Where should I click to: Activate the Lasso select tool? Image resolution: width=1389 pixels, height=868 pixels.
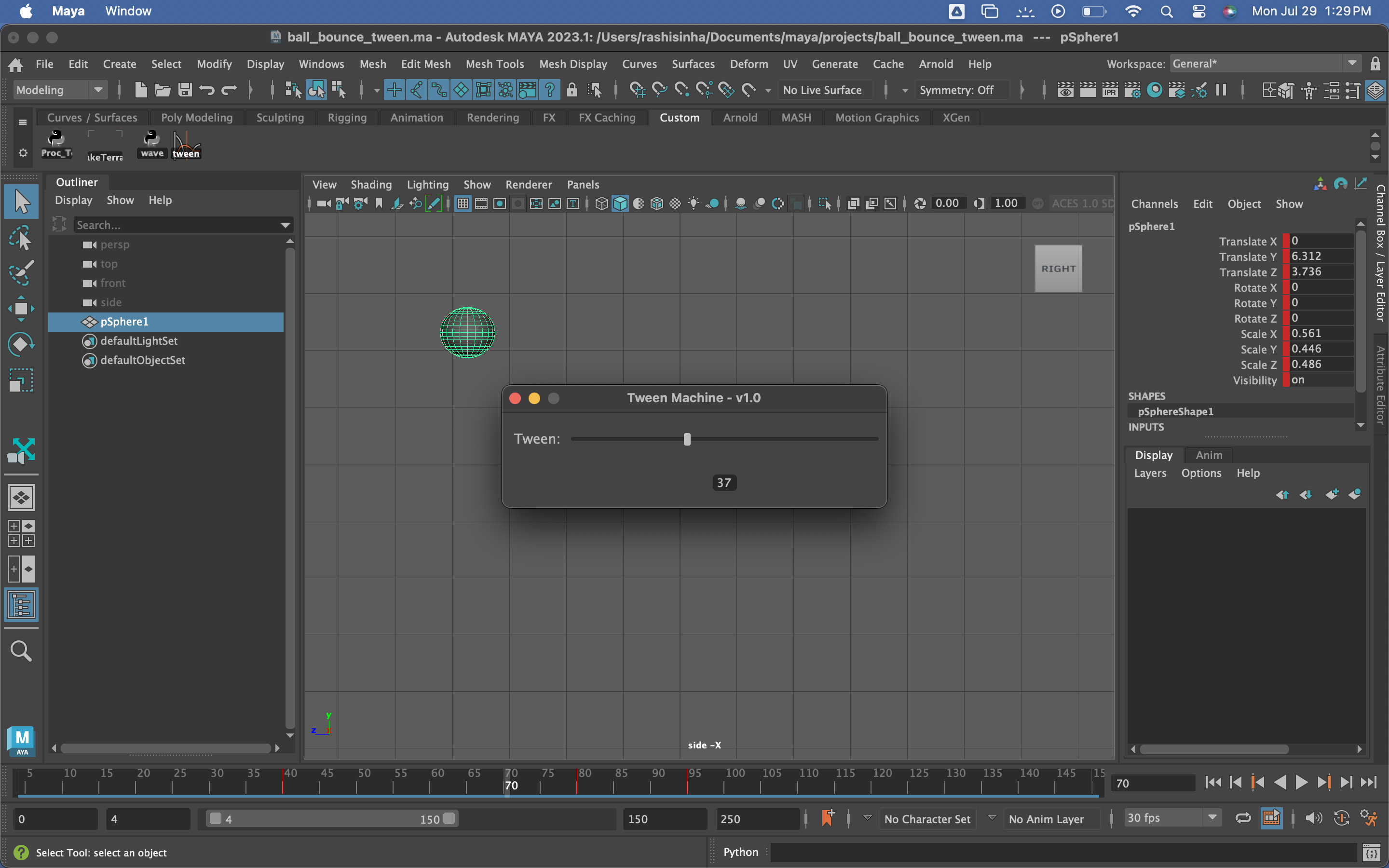coord(21,237)
